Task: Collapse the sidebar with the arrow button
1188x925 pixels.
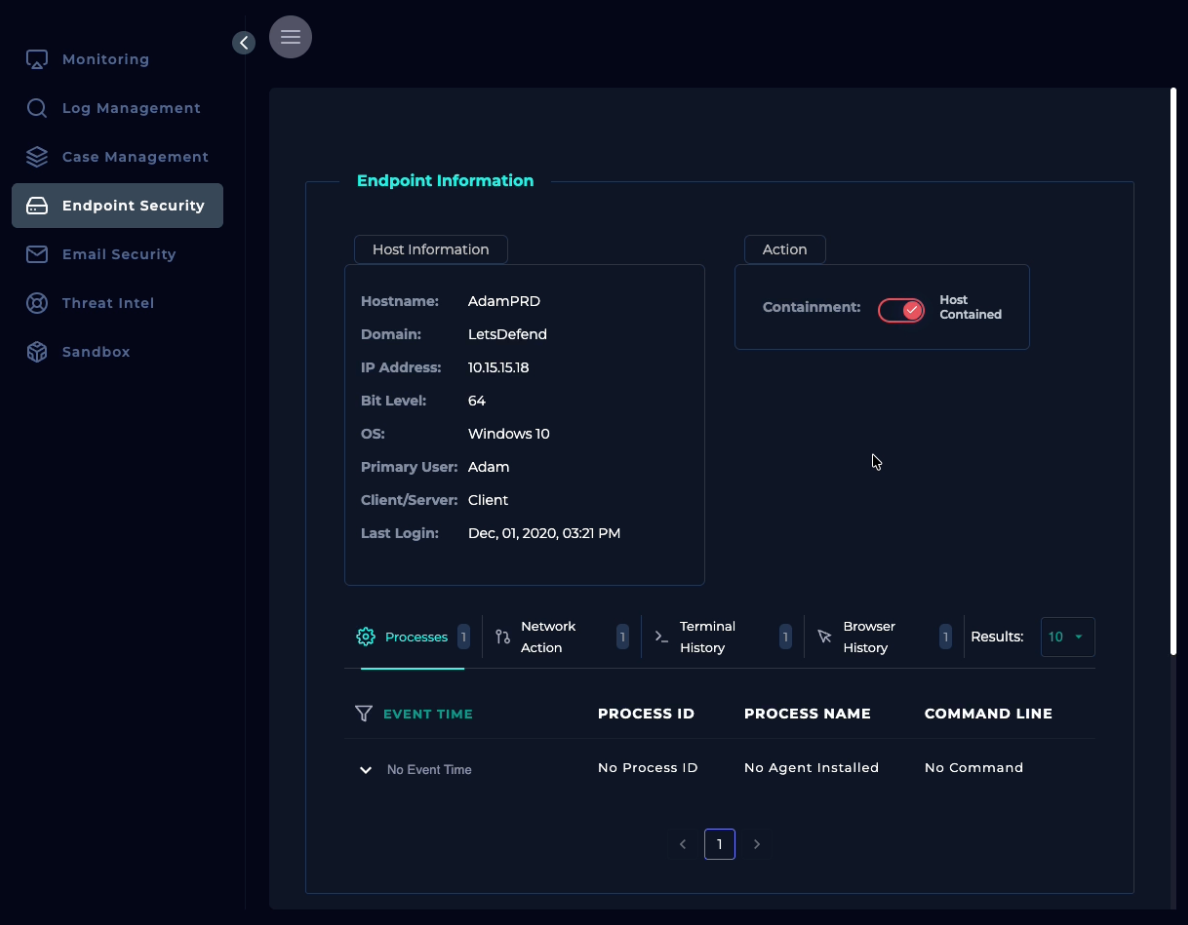Action: point(244,42)
